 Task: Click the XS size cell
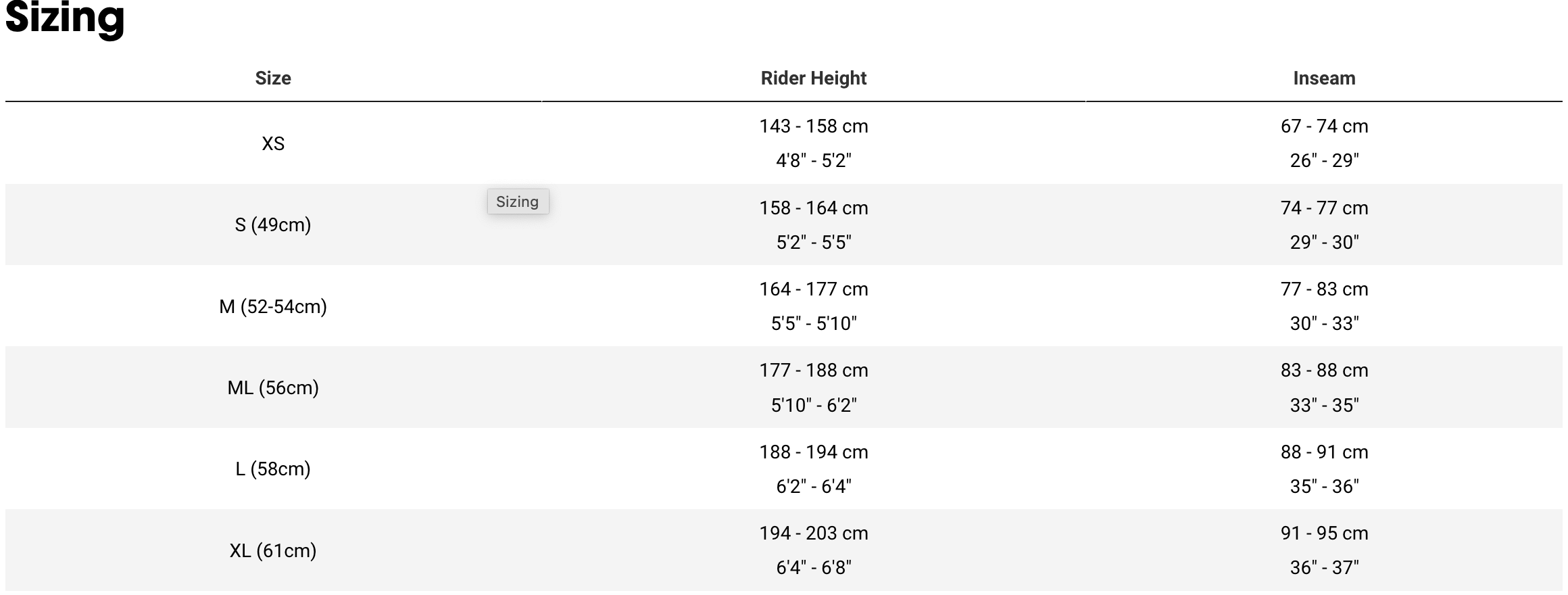tap(273, 143)
